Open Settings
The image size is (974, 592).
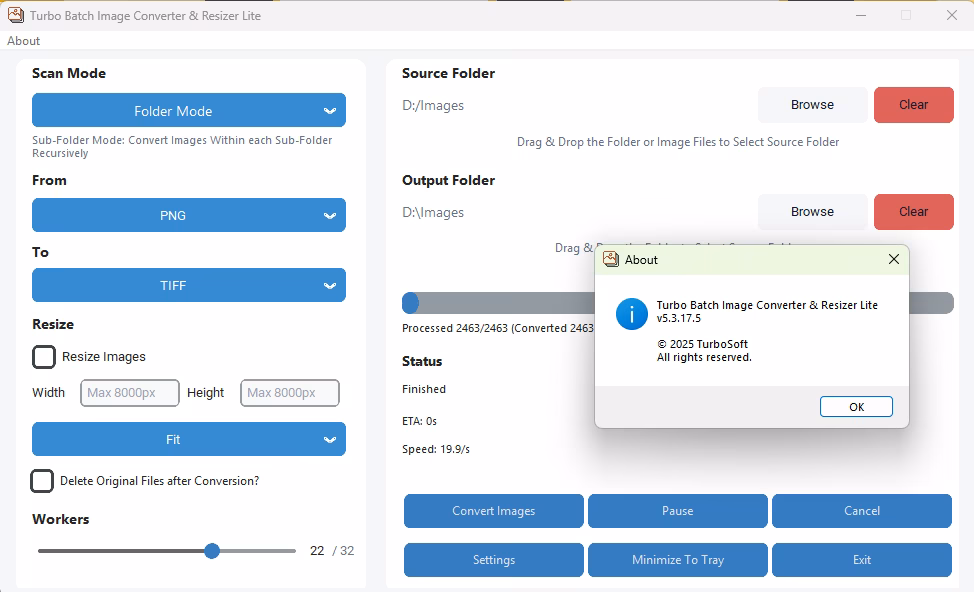pyautogui.click(x=494, y=560)
